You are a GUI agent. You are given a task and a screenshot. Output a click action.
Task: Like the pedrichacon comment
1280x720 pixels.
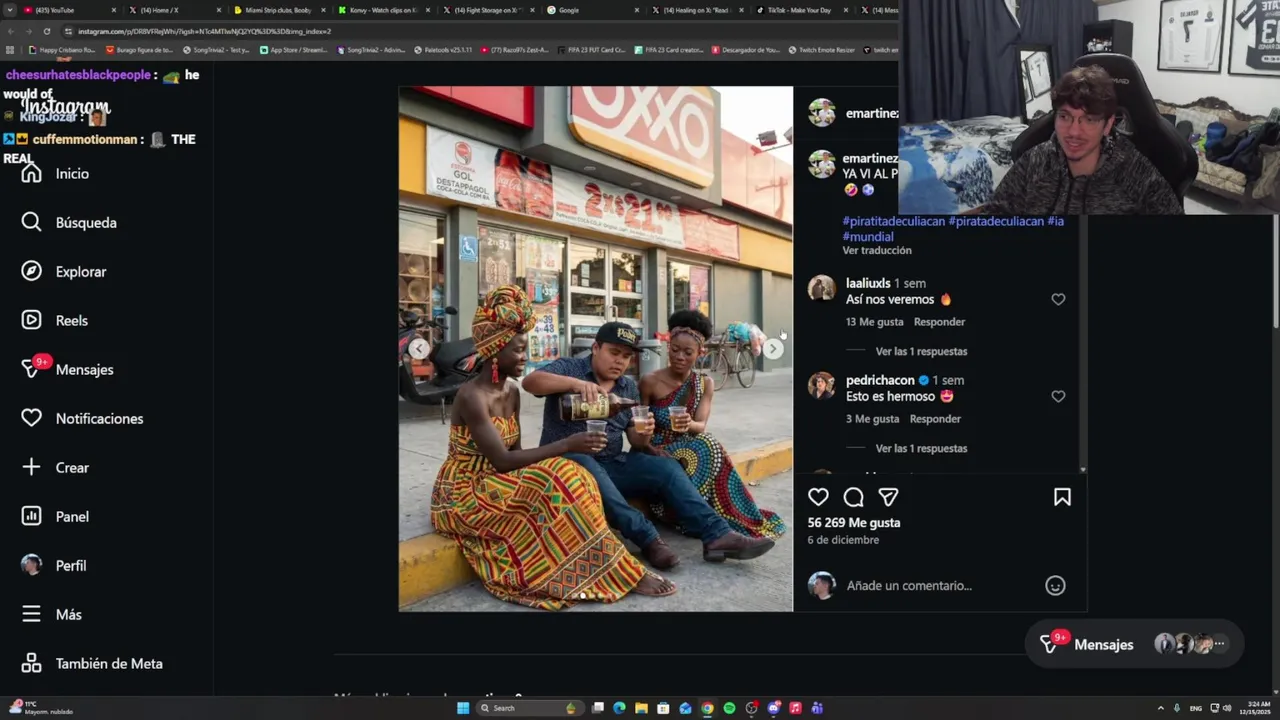click(x=1058, y=396)
